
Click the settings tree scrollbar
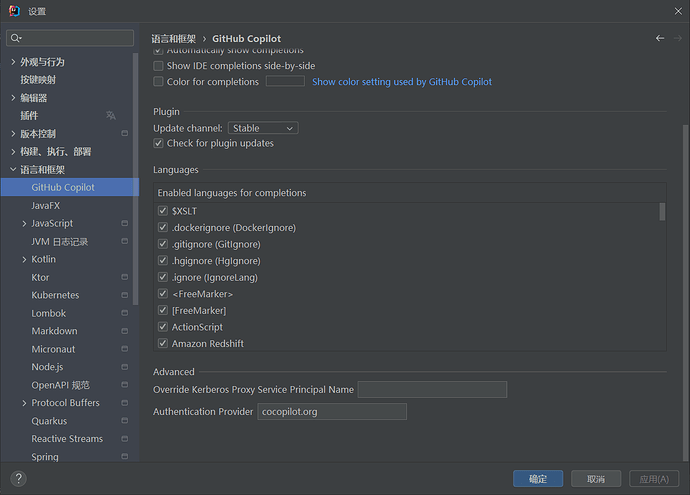[x=136, y=179]
